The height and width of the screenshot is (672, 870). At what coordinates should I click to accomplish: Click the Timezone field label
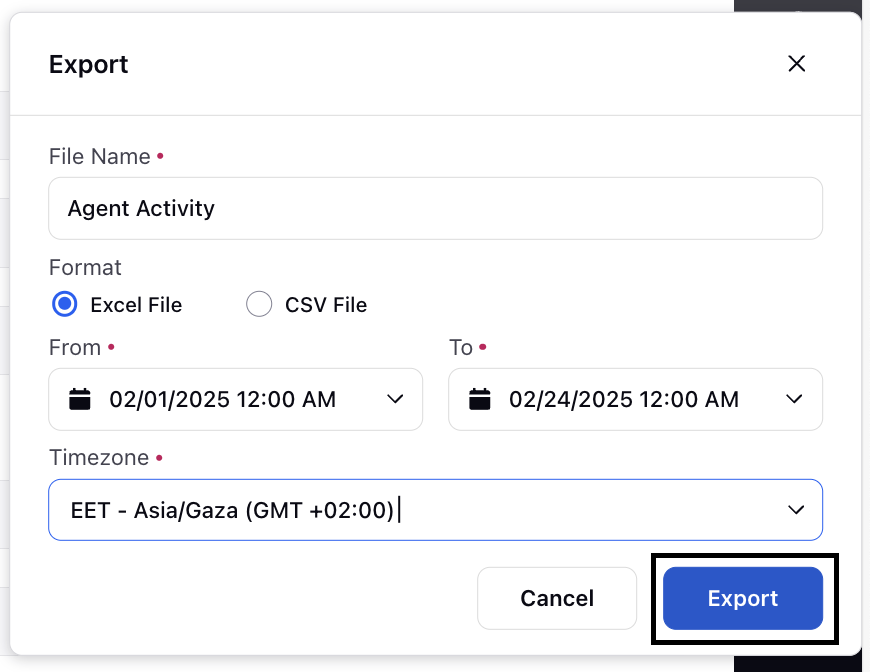(x=99, y=458)
